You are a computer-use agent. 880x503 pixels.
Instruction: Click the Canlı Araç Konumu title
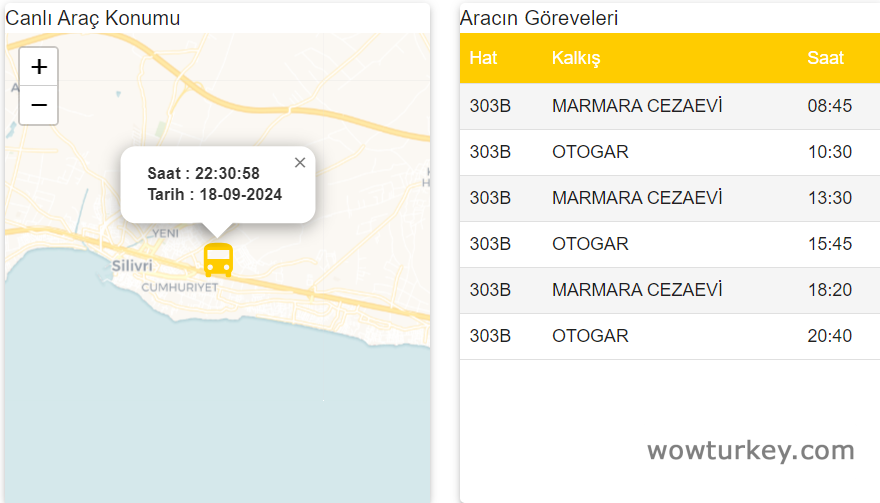click(x=93, y=18)
